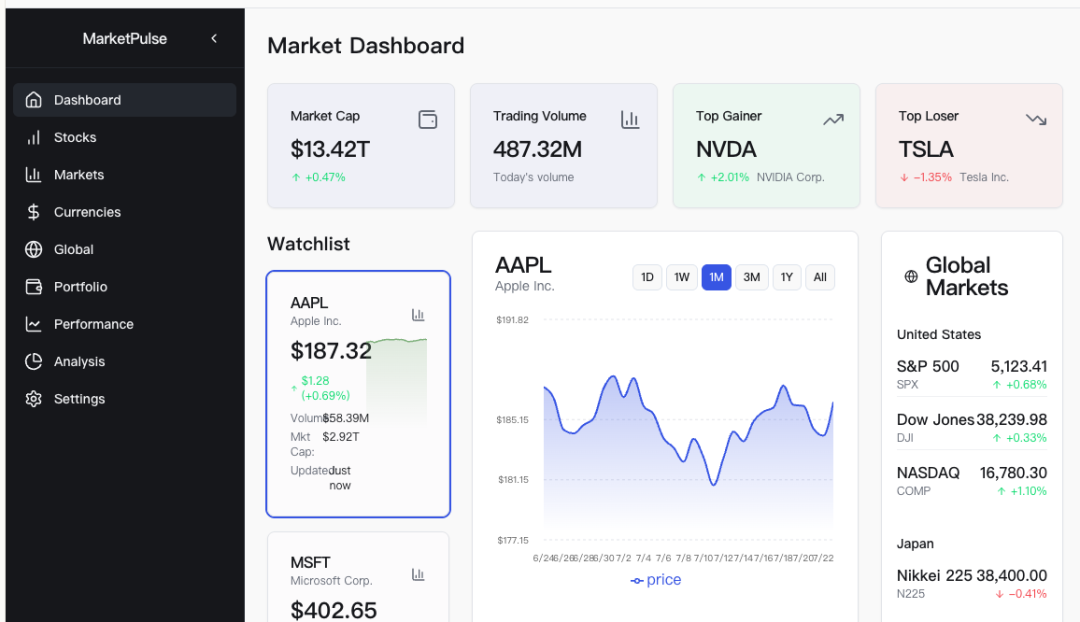
Task: Click the MarketPulse app title
Action: (x=125, y=39)
